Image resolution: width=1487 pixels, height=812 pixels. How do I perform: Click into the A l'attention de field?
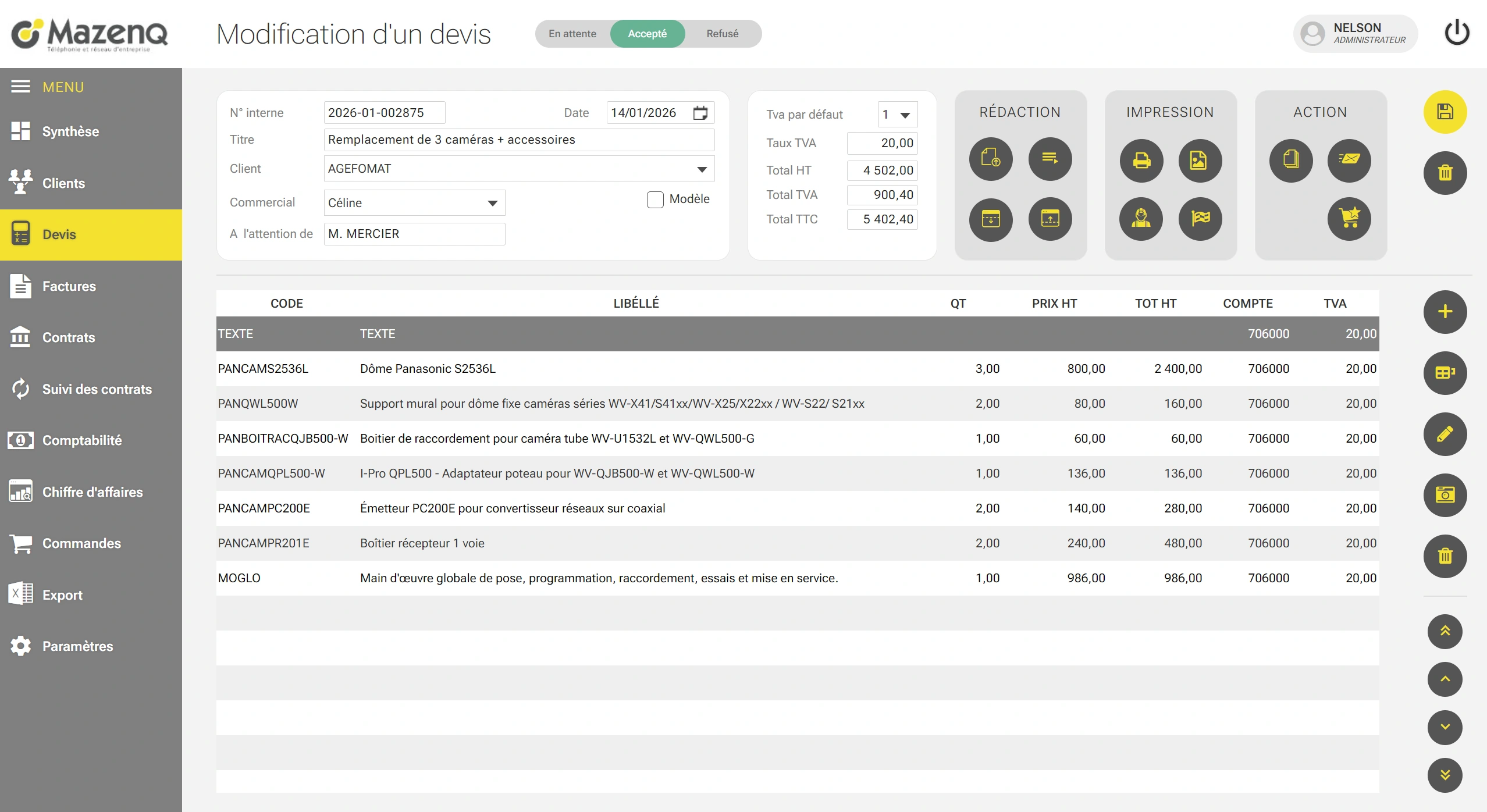pyautogui.click(x=414, y=234)
